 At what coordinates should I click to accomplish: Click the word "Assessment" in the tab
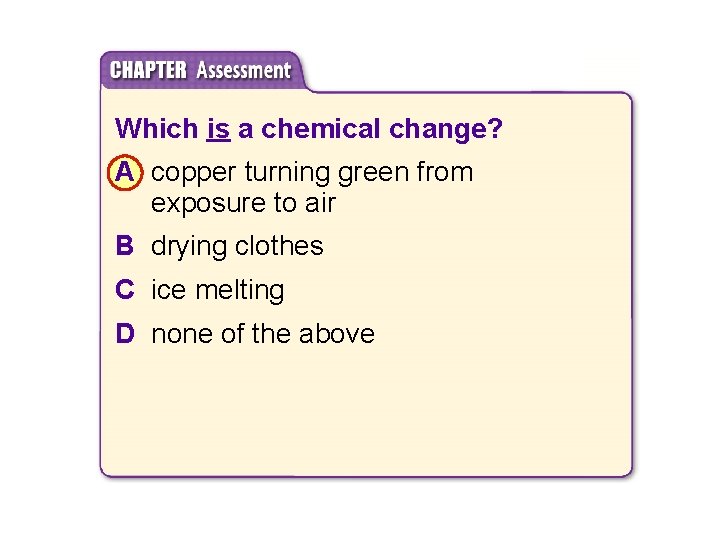pos(243,71)
